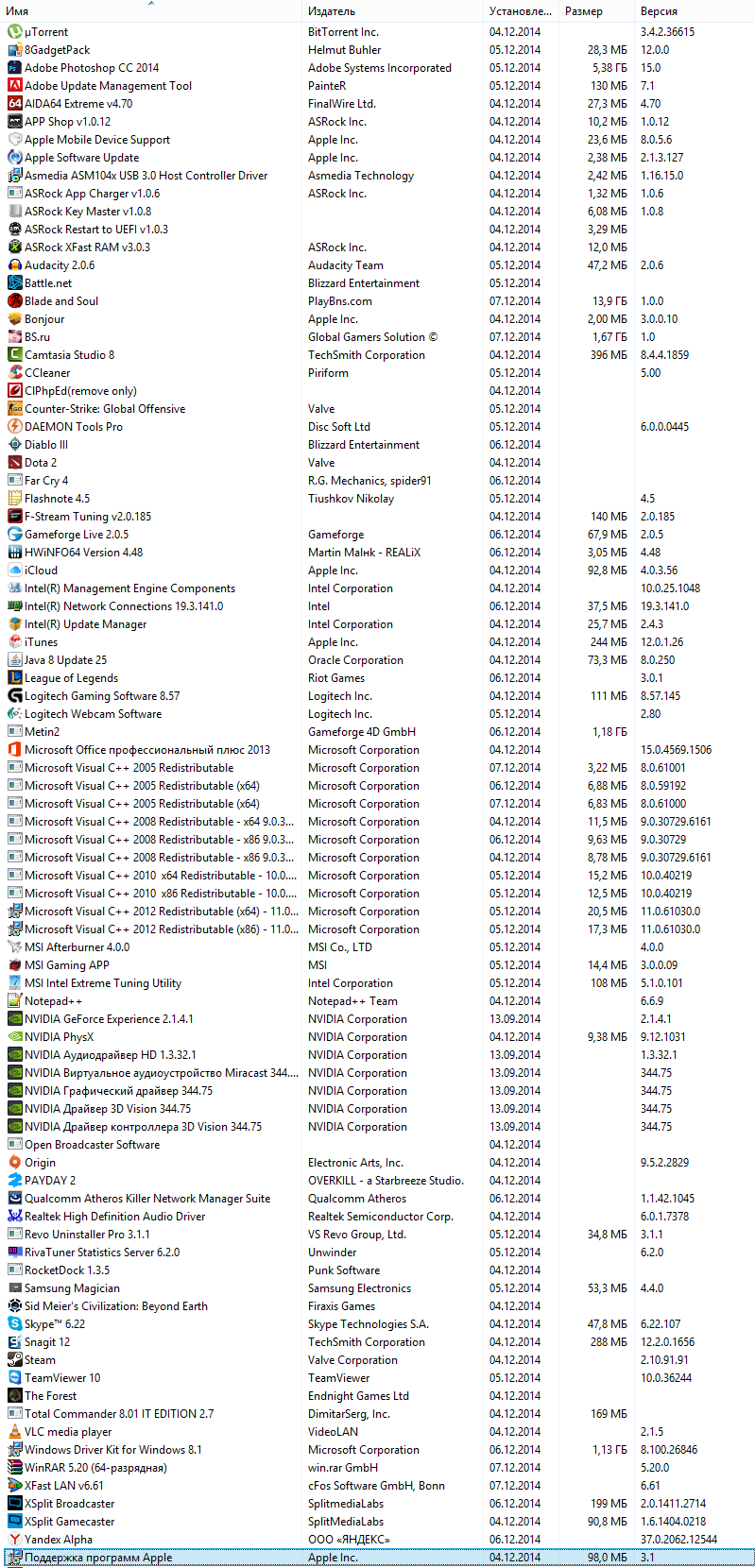Select ASRock XFast RAM v3.0.3 entry
Viewport: 755px width, 1568px height.
(87, 247)
